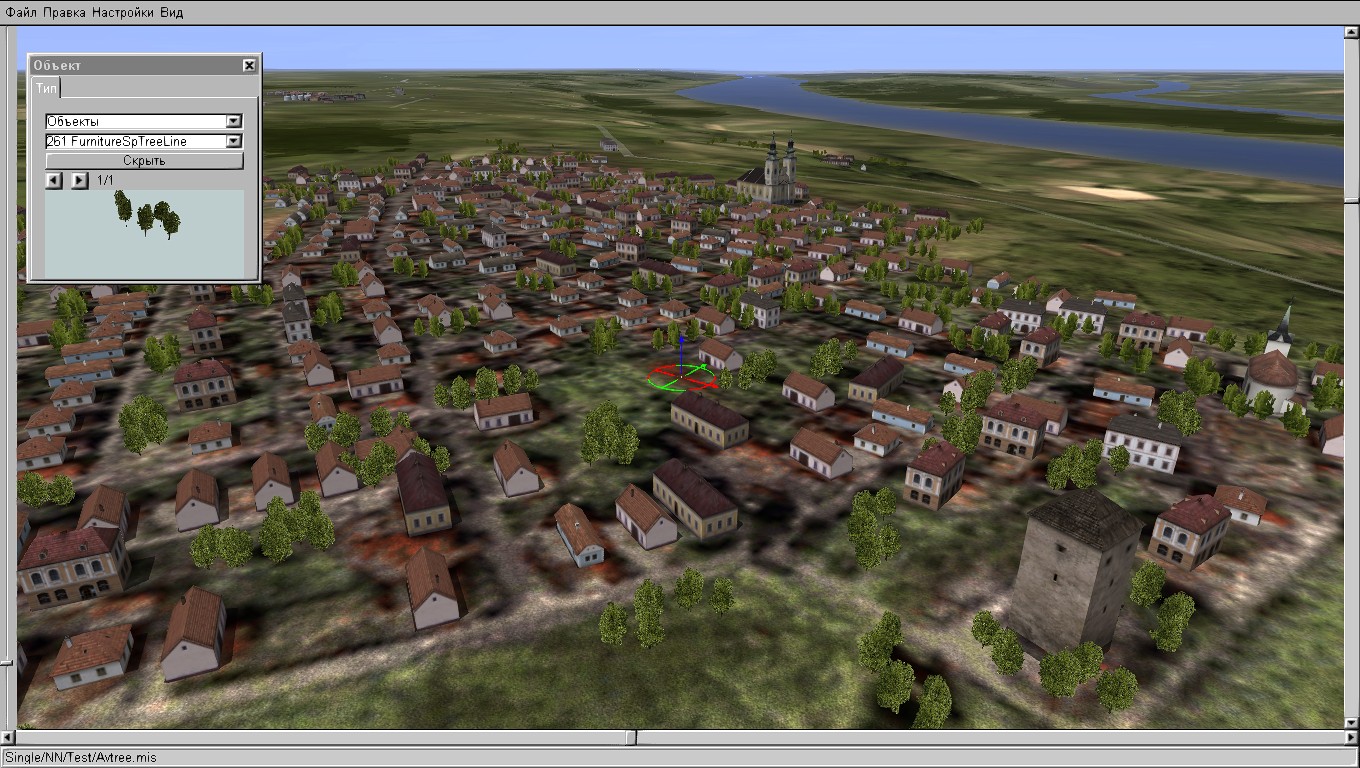Image resolution: width=1360 pixels, height=768 pixels.
Task: Click the horizontal scrollbar thumb at bottom
Action: pyautogui.click(x=632, y=738)
